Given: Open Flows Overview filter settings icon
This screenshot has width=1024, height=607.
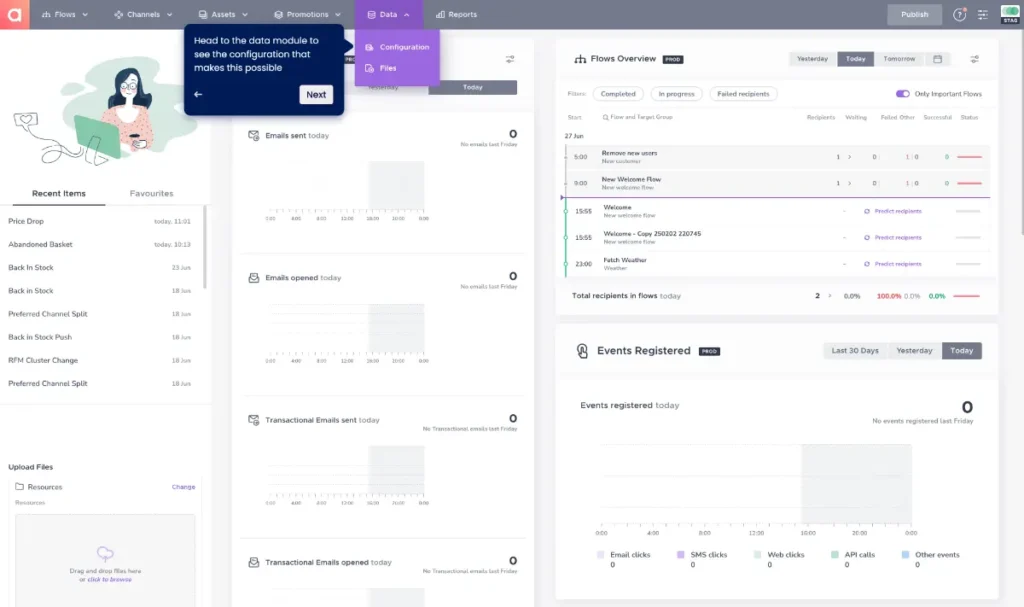Looking at the screenshot, I should click(x=975, y=59).
